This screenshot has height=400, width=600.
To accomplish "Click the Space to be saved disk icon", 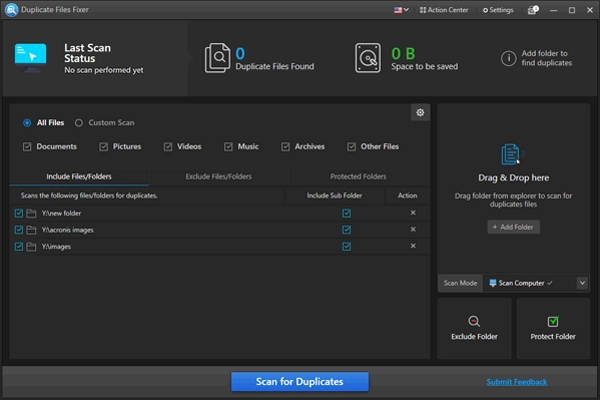I will tap(368, 58).
